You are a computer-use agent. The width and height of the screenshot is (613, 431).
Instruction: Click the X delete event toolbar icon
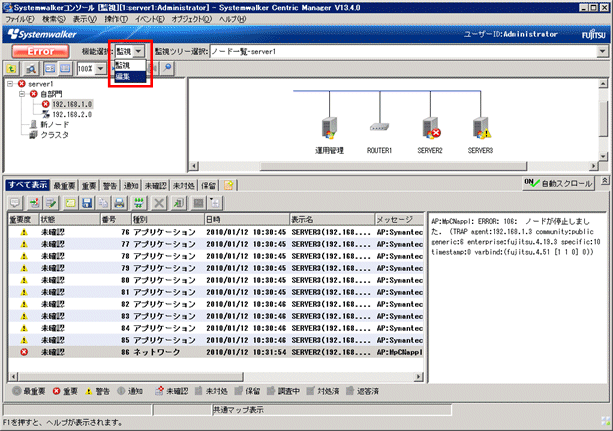159,203
